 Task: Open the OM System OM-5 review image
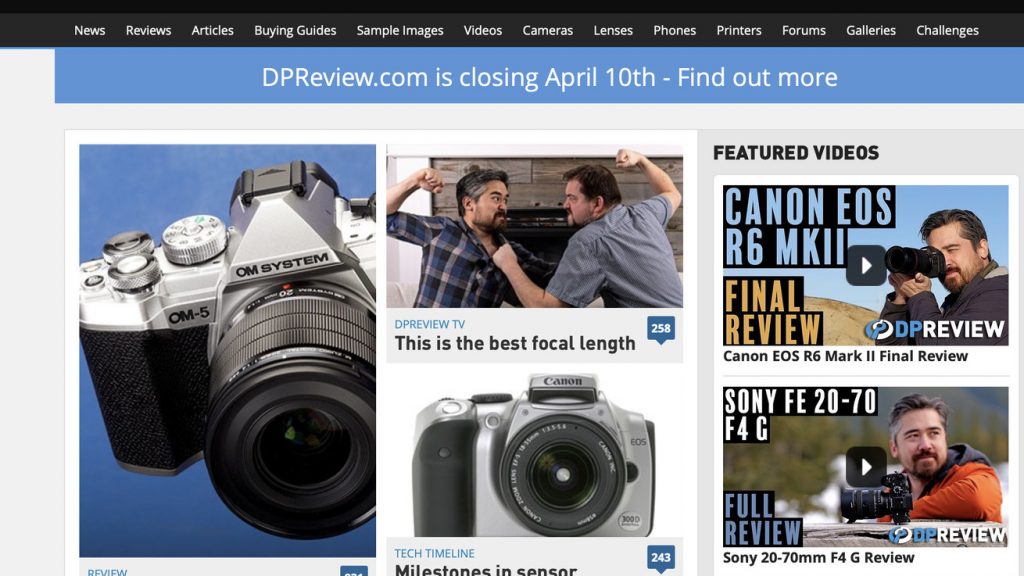coord(227,351)
